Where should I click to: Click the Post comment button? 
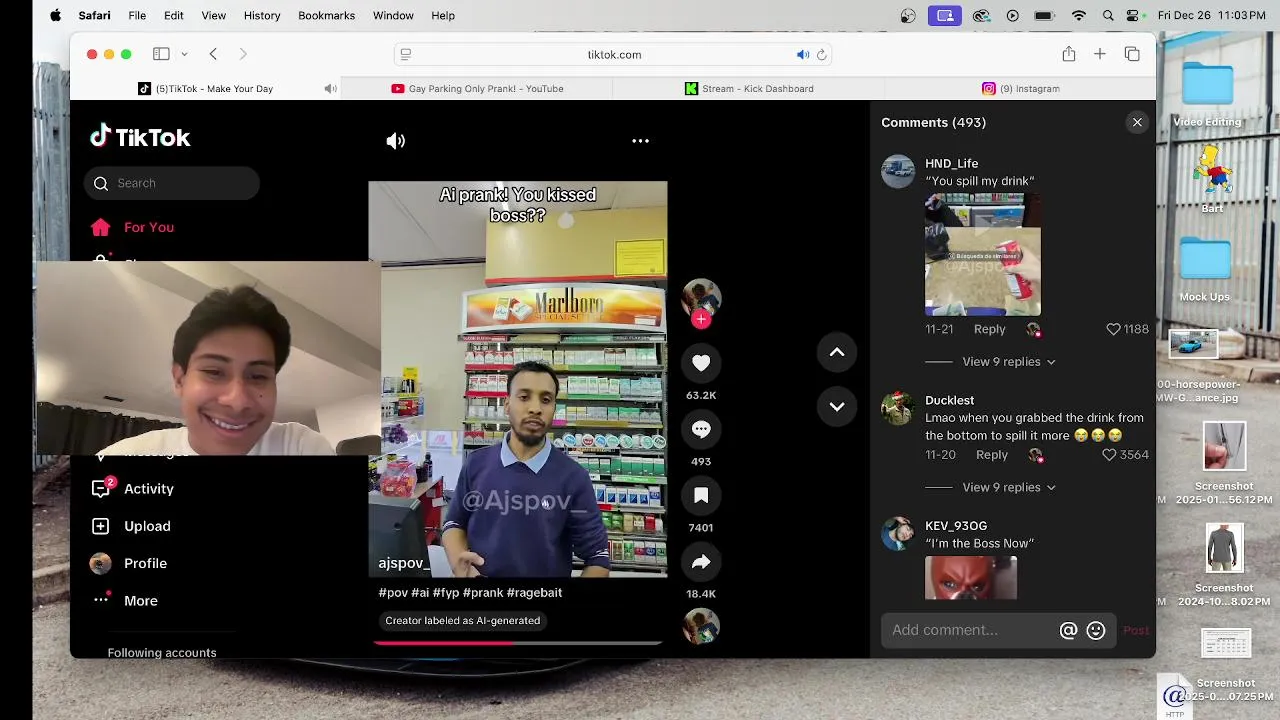coord(1136,630)
